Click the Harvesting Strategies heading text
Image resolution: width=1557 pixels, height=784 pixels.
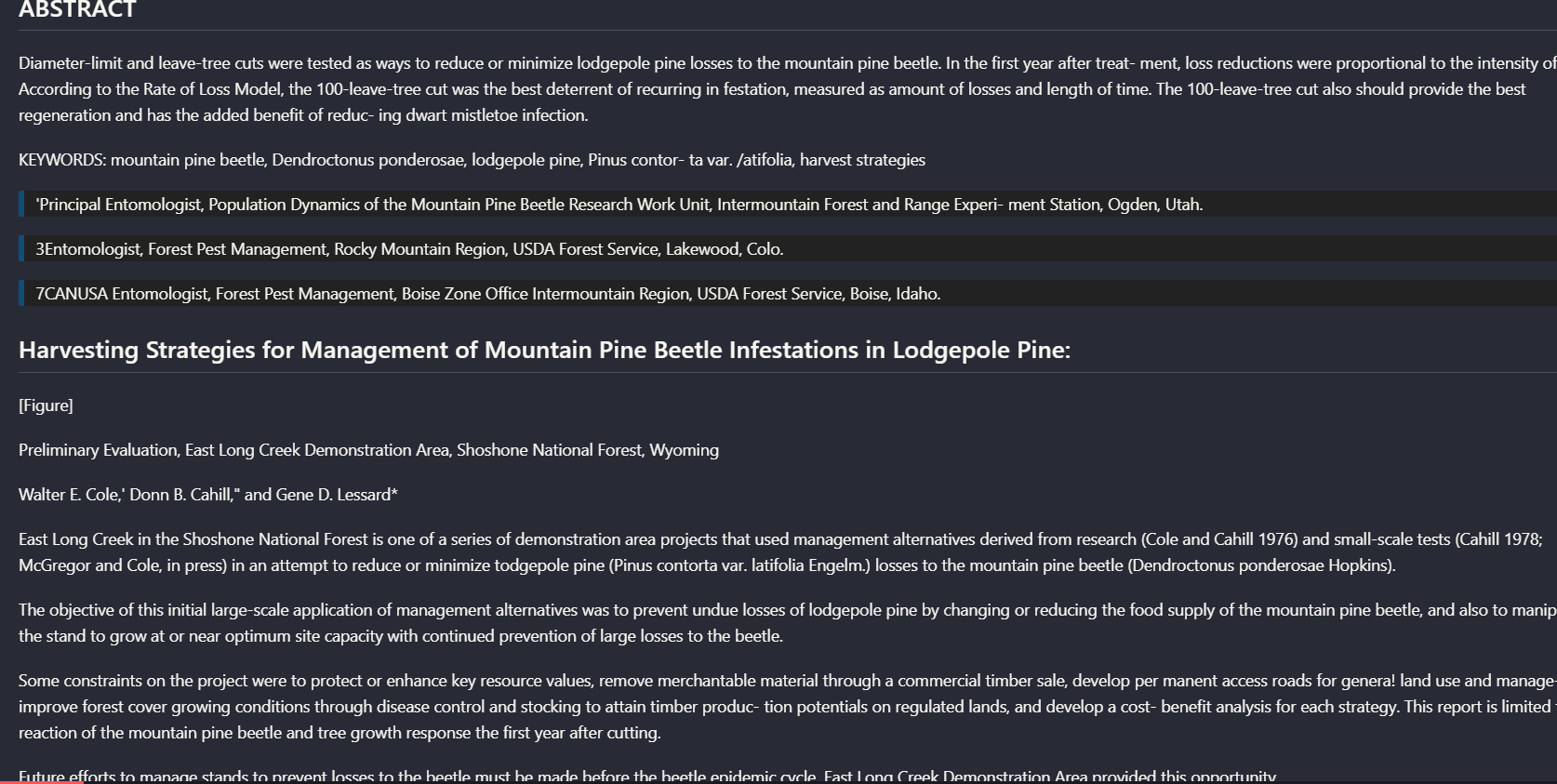pos(544,350)
